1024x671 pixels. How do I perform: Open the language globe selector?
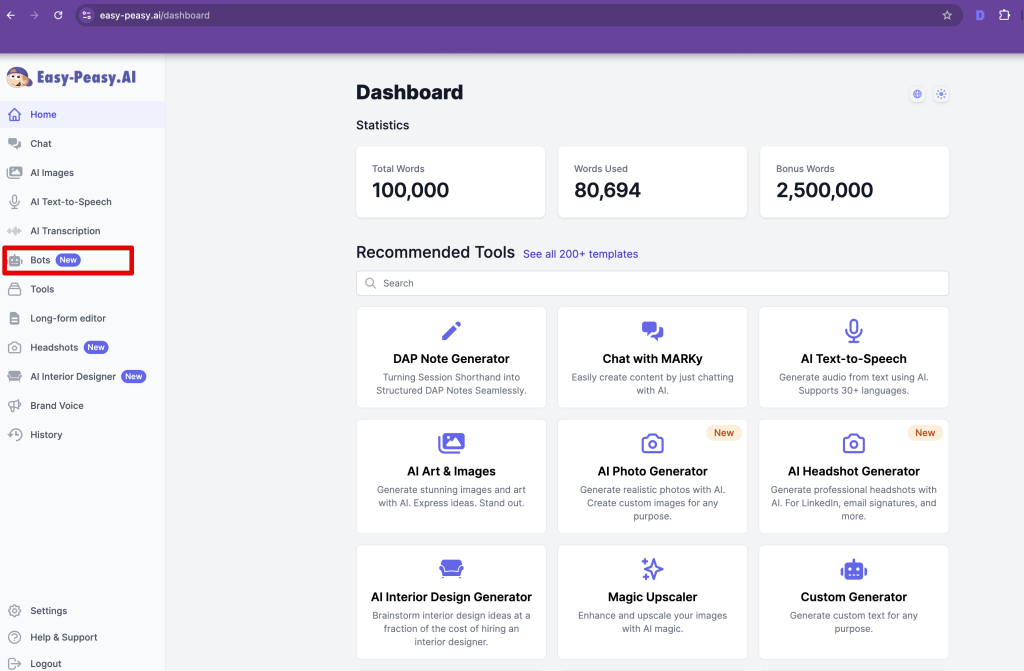917,94
